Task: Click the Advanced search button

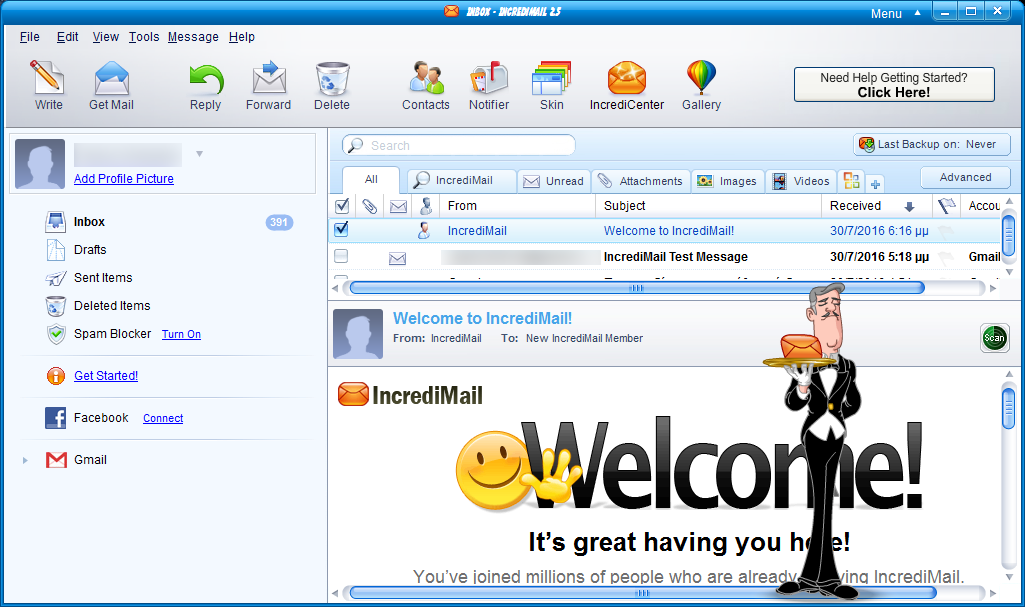Action: (x=966, y=178)
